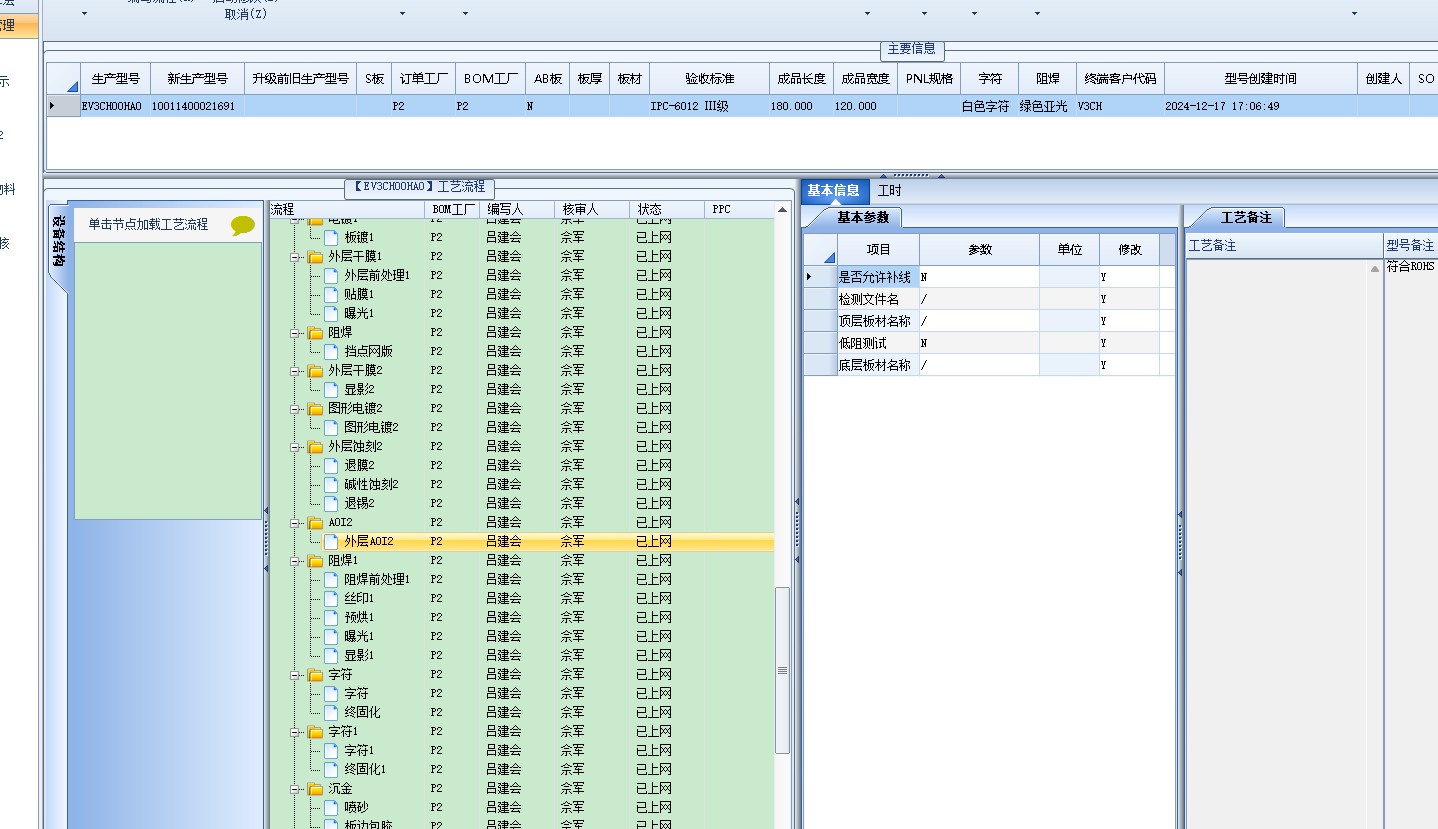Click the document icon of 碱性蚀刻2
This screenshot has width=1438, height=829.
331,485
